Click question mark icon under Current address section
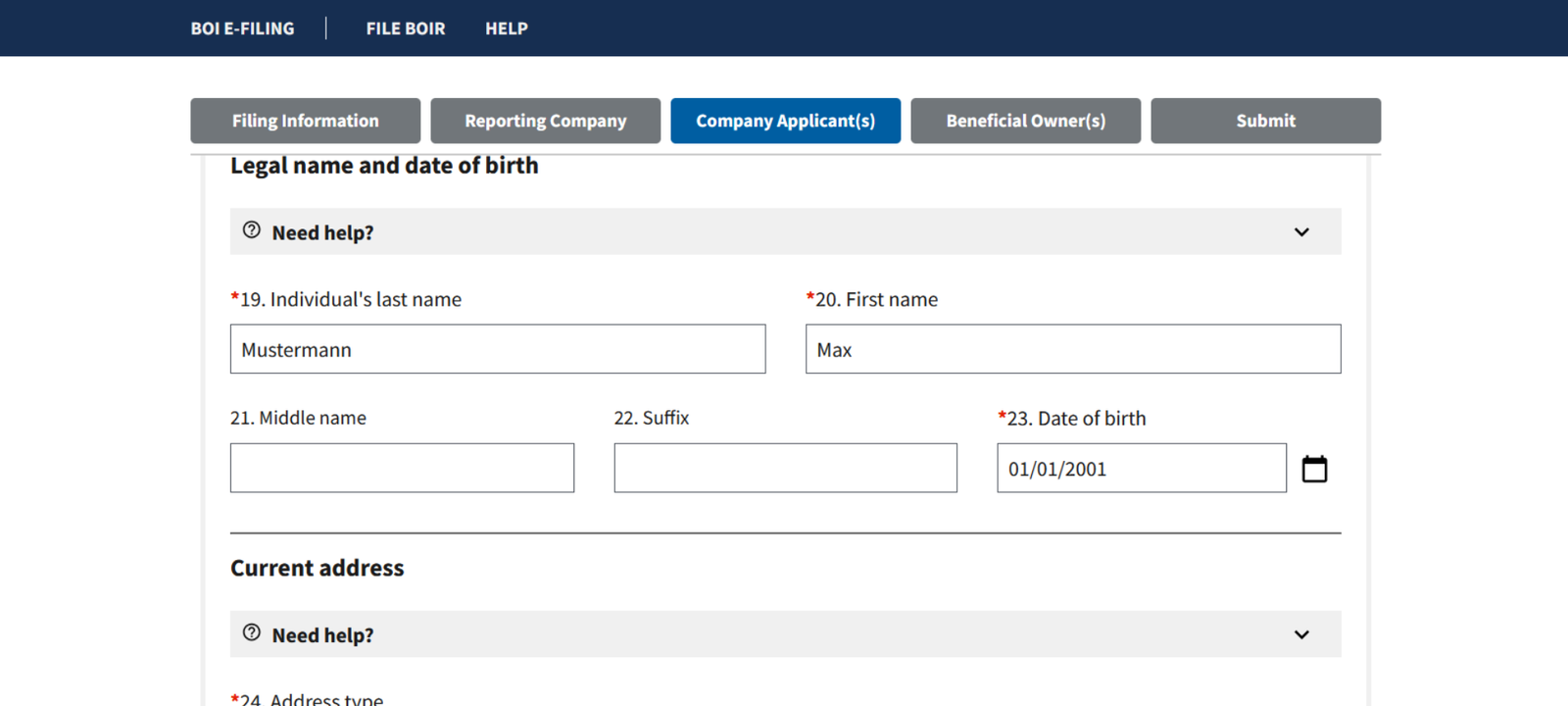 (x=252, y=633)
